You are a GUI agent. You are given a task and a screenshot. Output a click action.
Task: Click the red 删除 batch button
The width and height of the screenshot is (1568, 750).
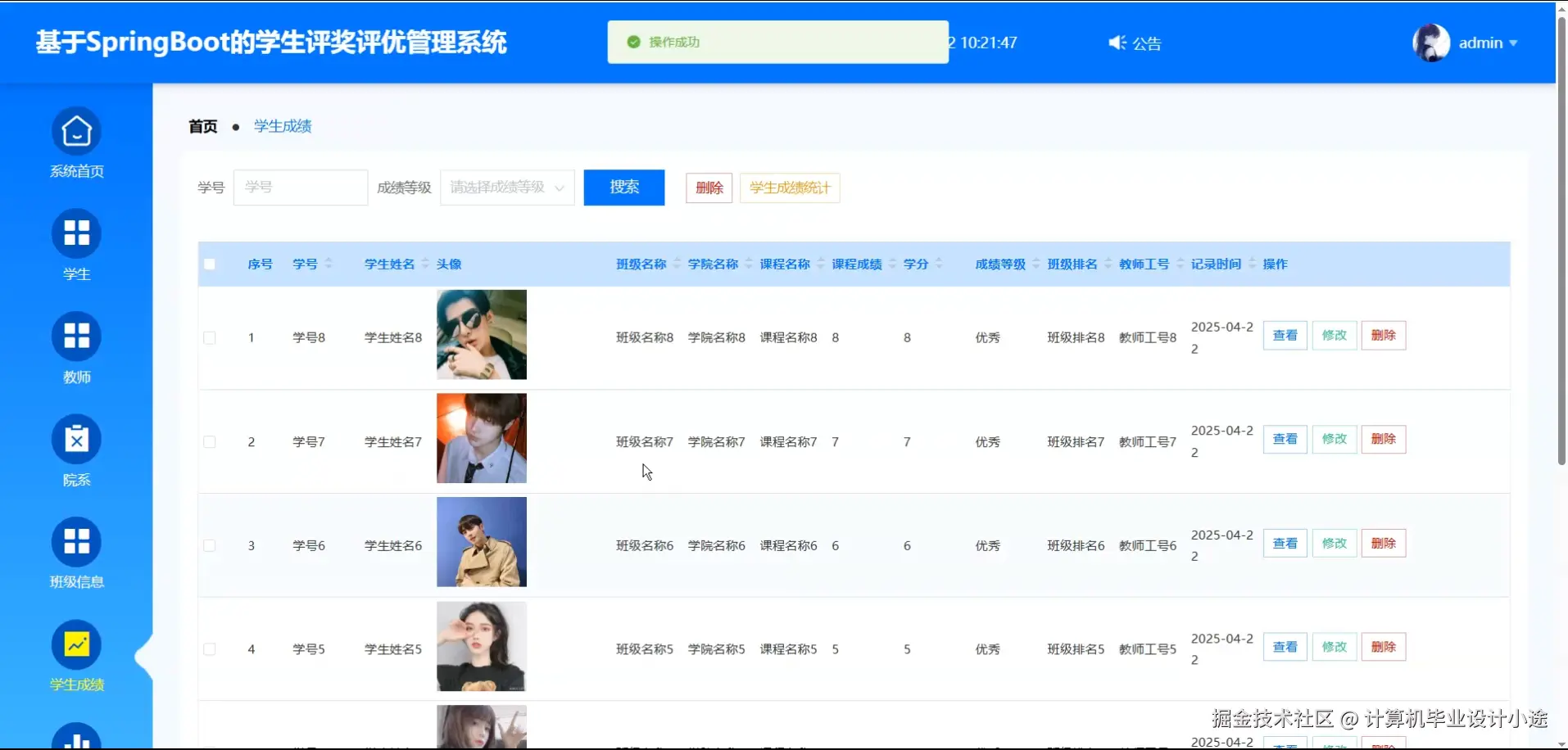pos(709,188)
